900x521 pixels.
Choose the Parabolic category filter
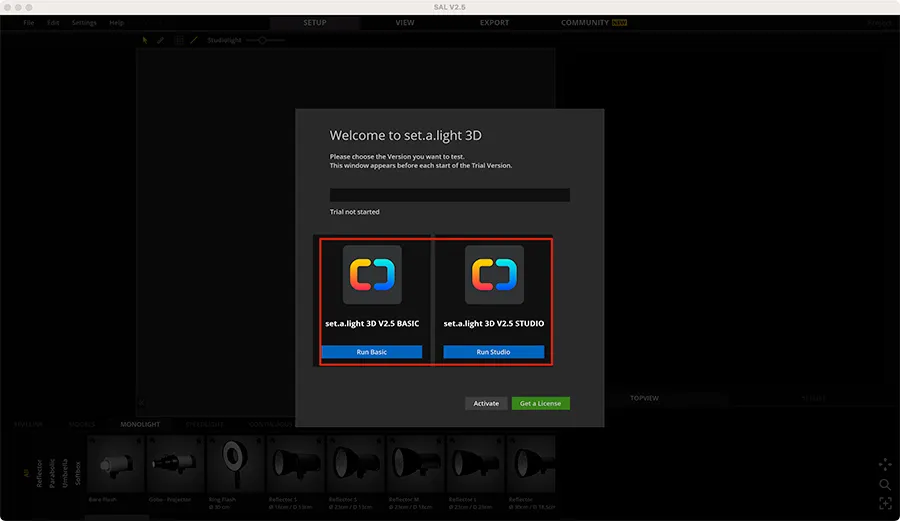coord(52,473)
